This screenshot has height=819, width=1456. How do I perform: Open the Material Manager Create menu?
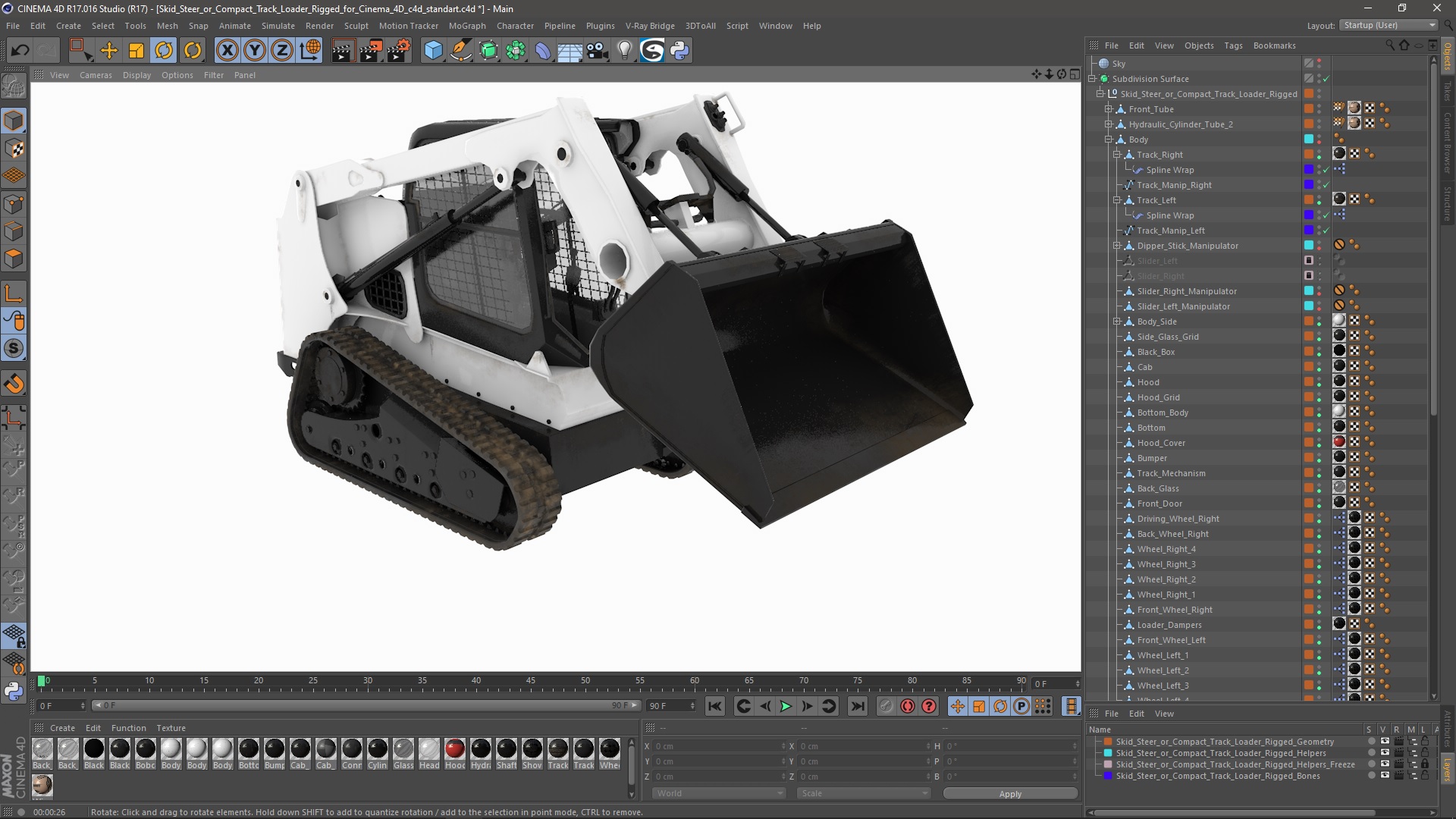click(62, 728)
